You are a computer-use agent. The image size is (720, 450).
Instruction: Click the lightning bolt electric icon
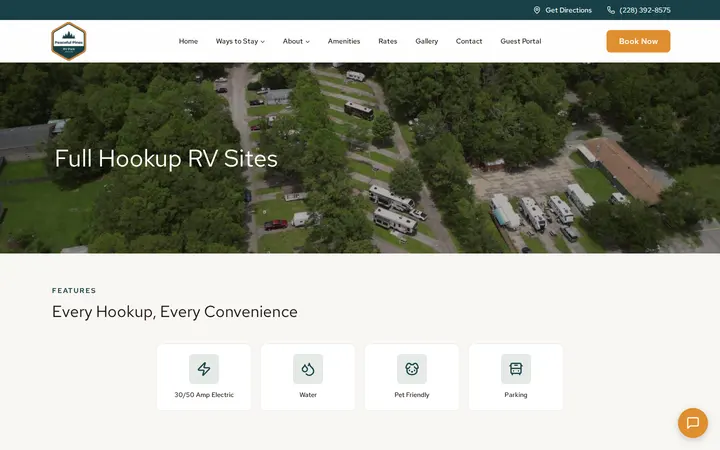pos(204,369)
